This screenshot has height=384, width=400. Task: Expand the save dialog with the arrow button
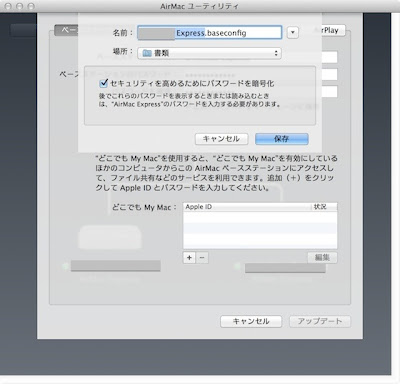click(x=293, y=32)
